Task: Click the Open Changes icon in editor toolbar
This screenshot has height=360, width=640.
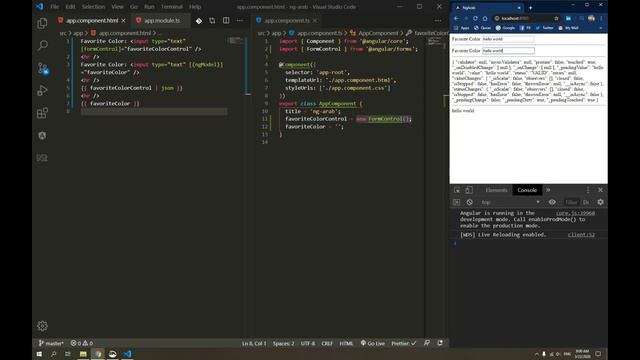Action: [212, 20]
